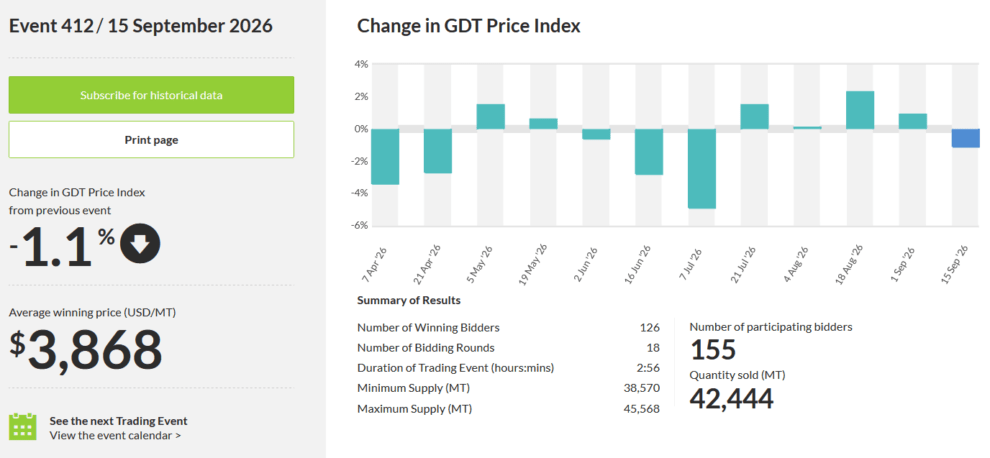
Task: Click the green calendar icon
Action: coord(23,426)
